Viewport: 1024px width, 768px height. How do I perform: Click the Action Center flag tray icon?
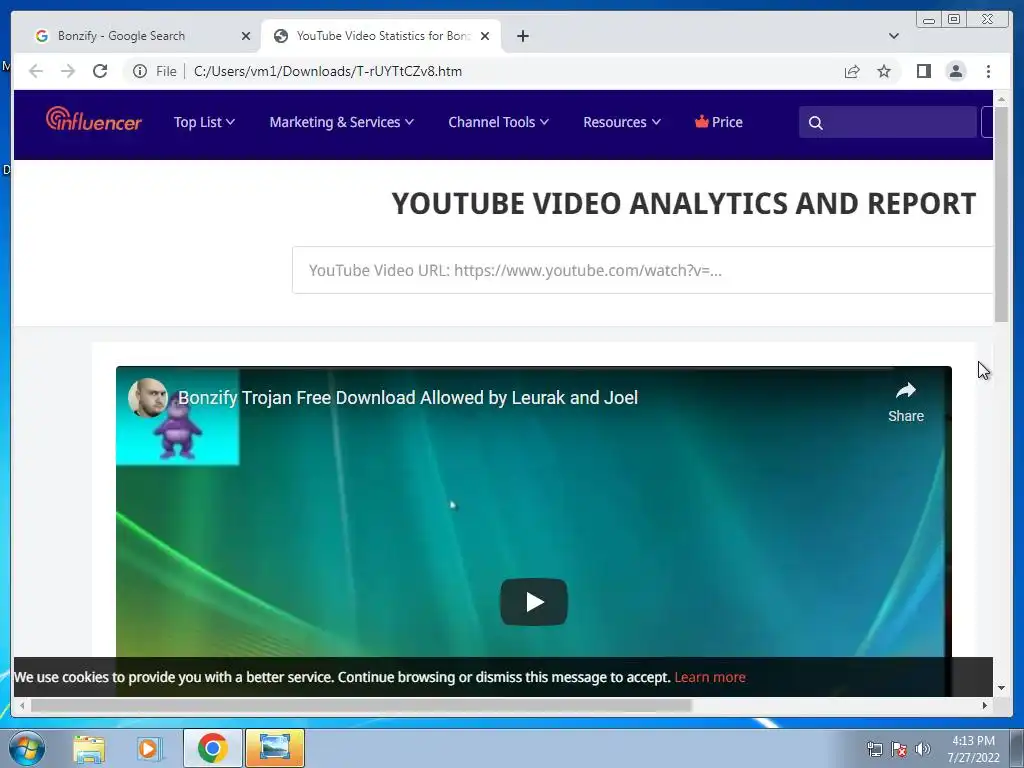click(899, 749)
